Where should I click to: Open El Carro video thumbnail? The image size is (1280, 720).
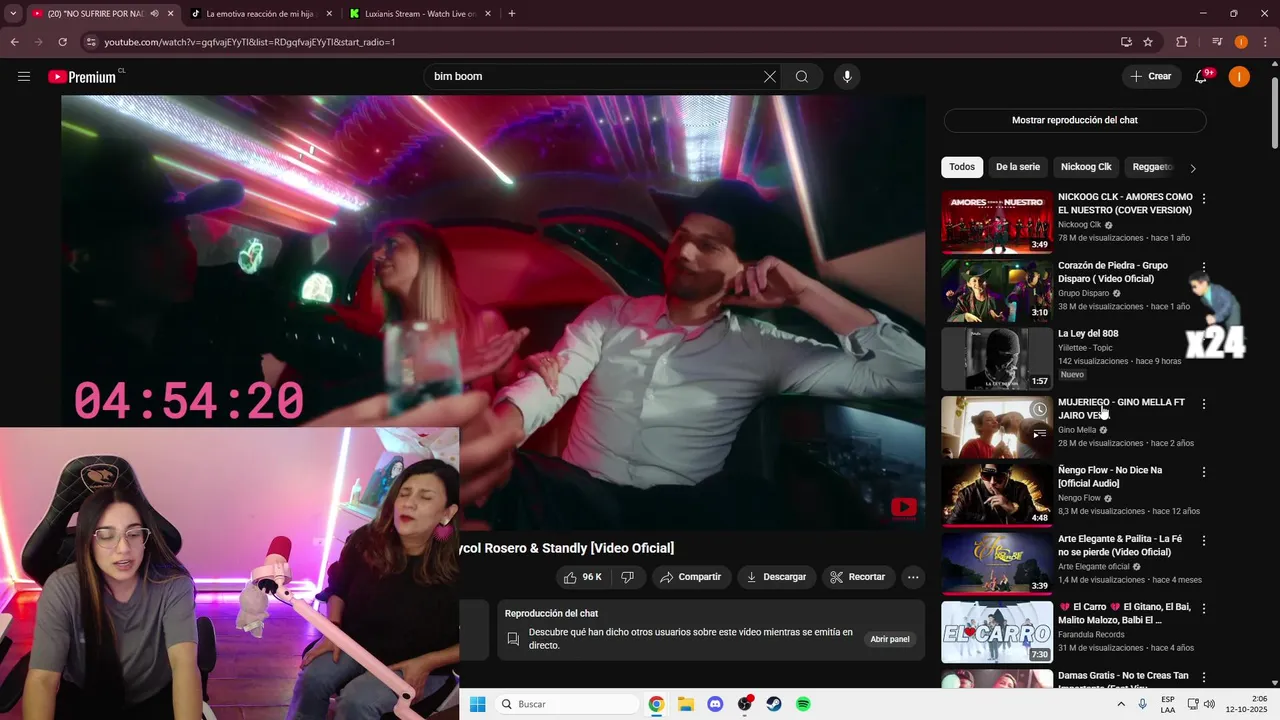(997, 632)
